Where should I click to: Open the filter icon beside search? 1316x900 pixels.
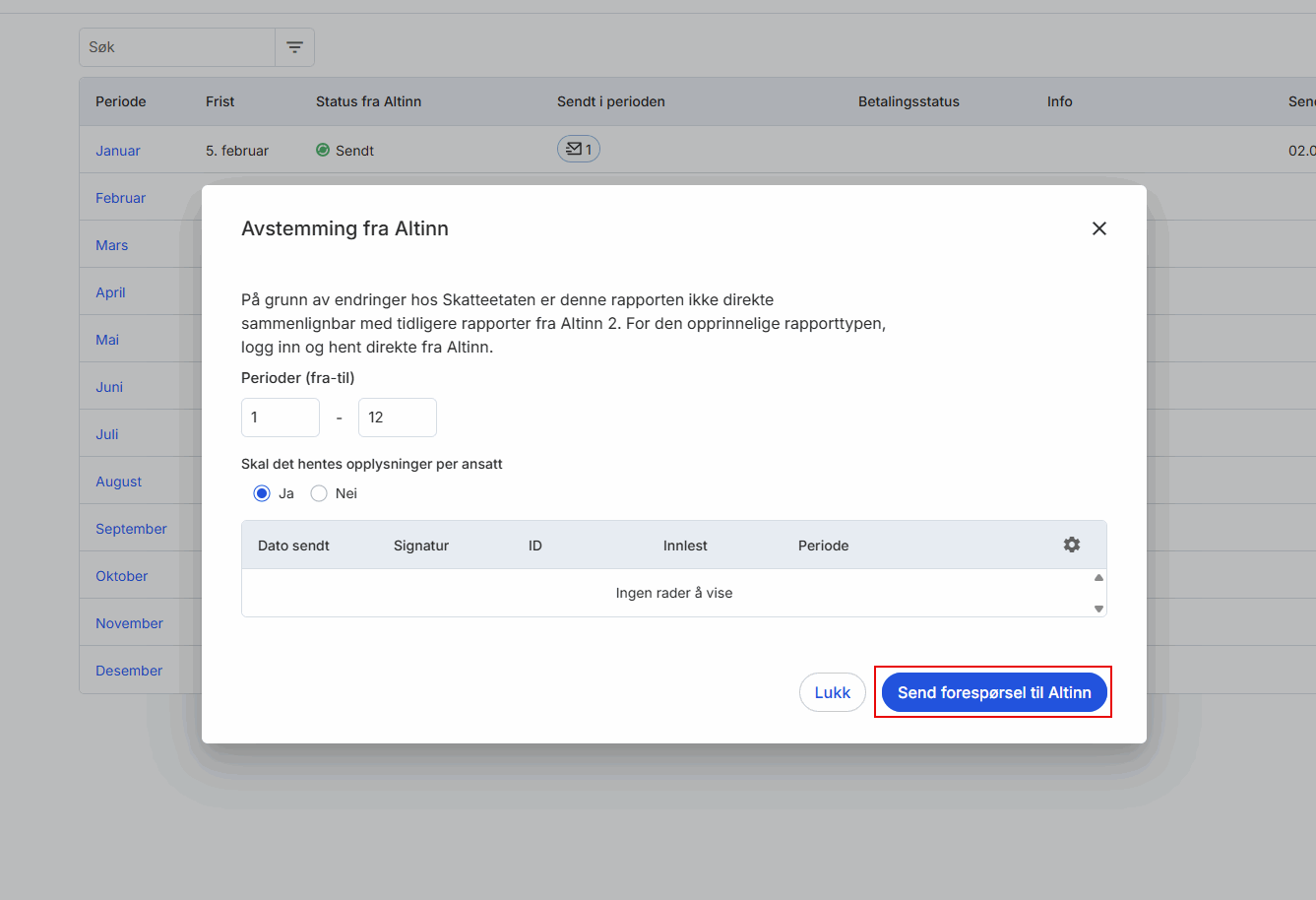294,47
